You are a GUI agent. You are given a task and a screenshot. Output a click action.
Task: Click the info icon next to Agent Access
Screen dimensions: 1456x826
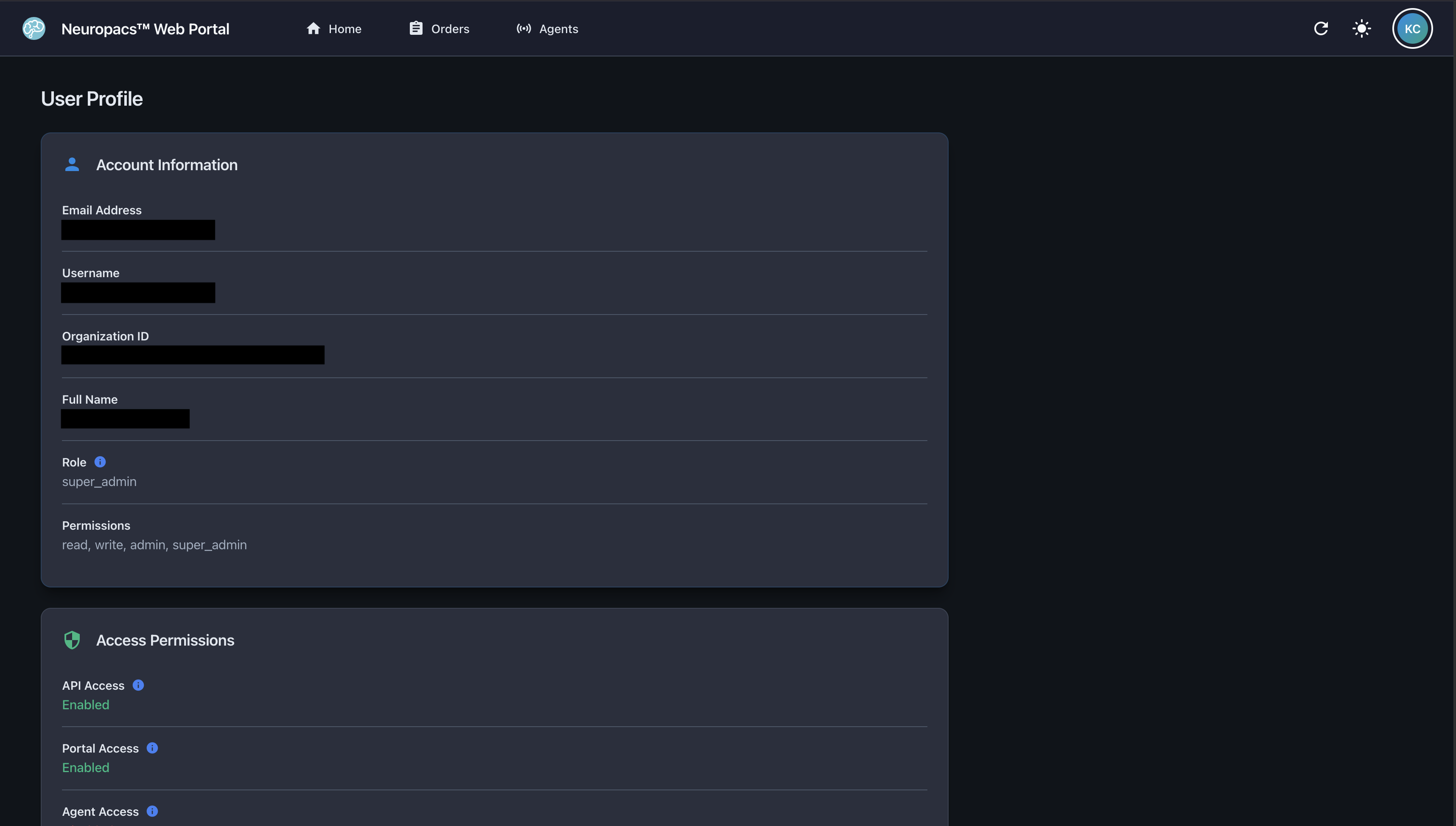152,811
